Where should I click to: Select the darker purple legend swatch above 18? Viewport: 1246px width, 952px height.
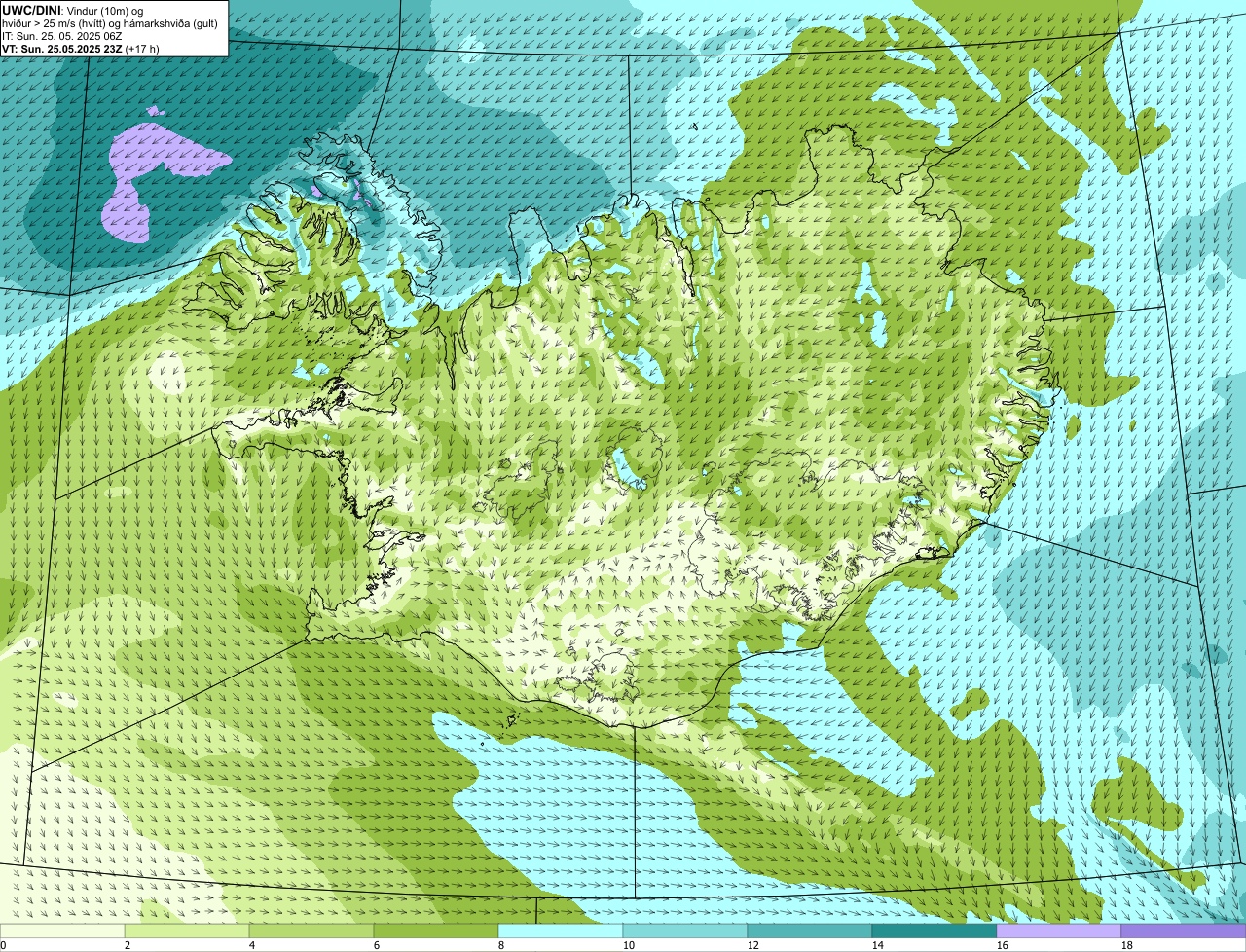coord(1184,931)
